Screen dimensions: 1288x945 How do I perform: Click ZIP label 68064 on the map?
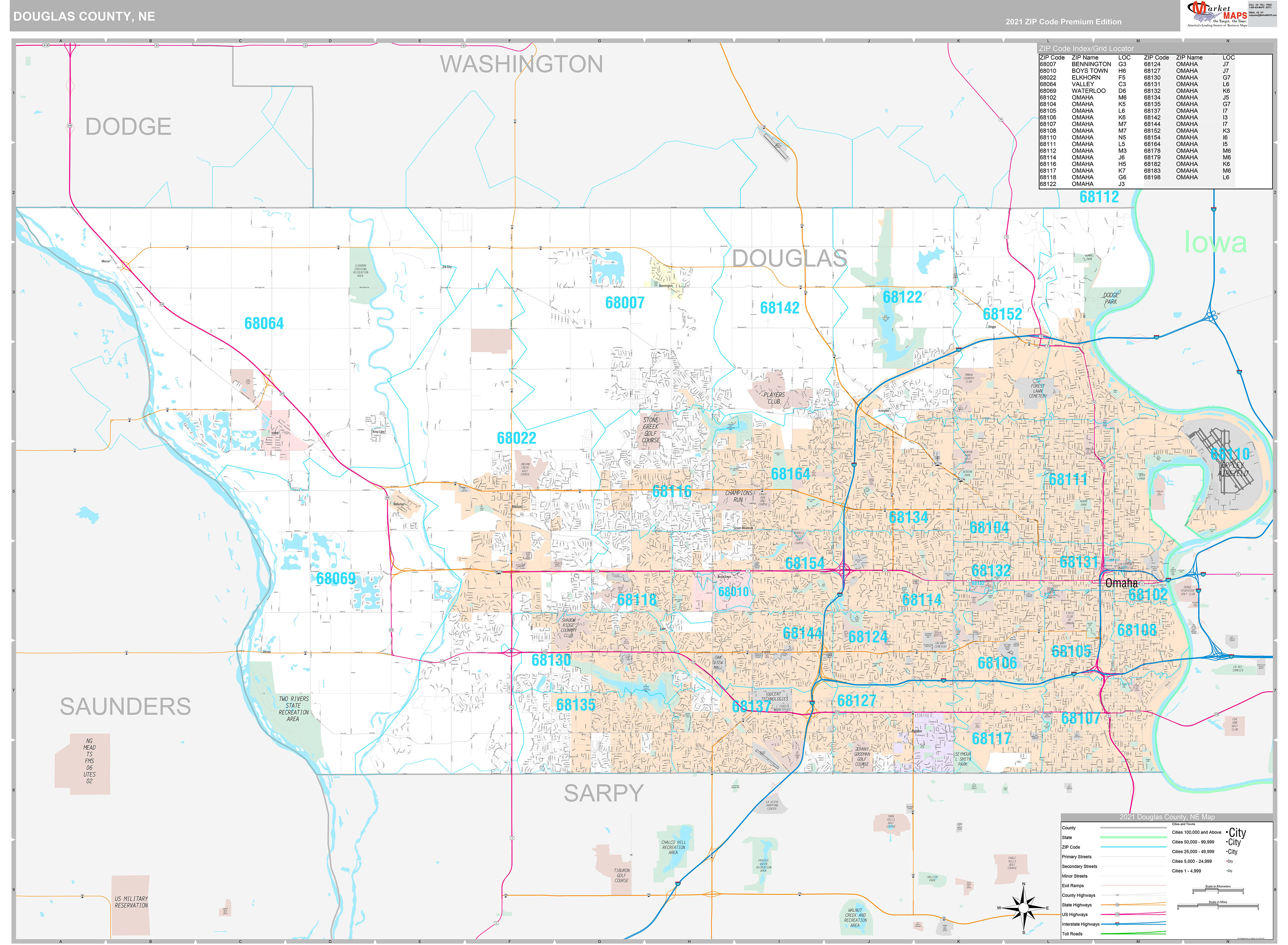(264, 324)
